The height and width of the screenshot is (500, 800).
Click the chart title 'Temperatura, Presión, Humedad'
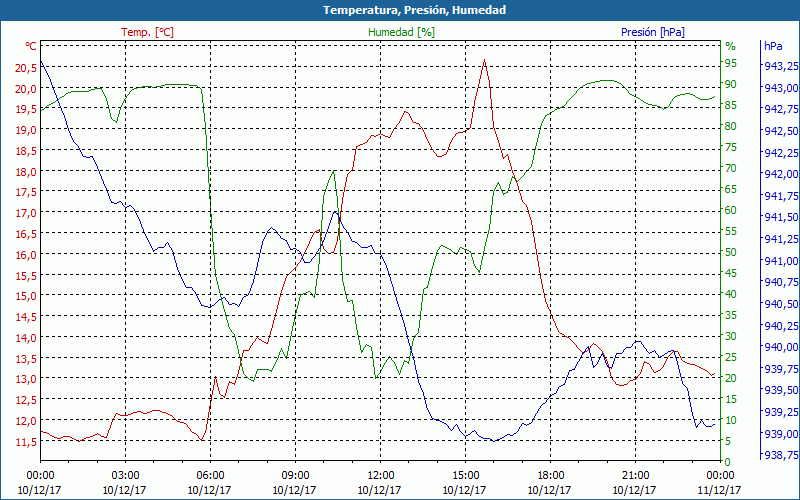pyautogui.click(x=414, y=10)
